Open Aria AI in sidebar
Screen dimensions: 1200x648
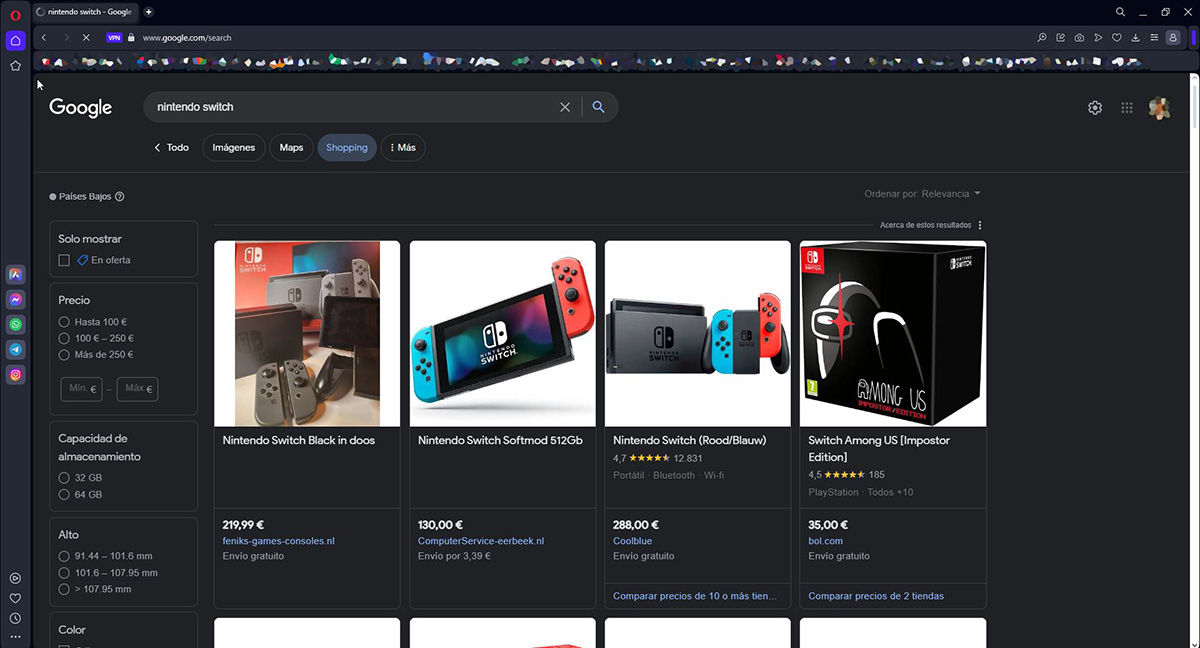point(15,274)
